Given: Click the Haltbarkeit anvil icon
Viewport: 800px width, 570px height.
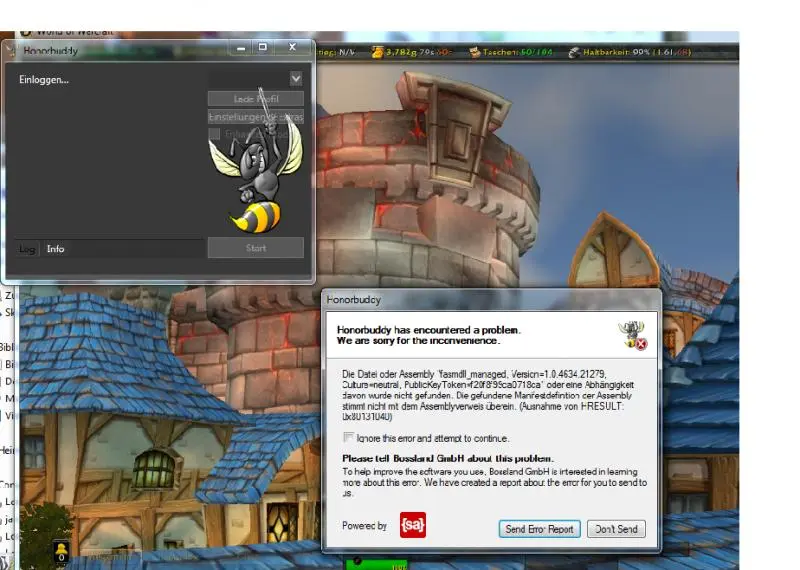Looking at the screenshot, I should pos(574,52).
